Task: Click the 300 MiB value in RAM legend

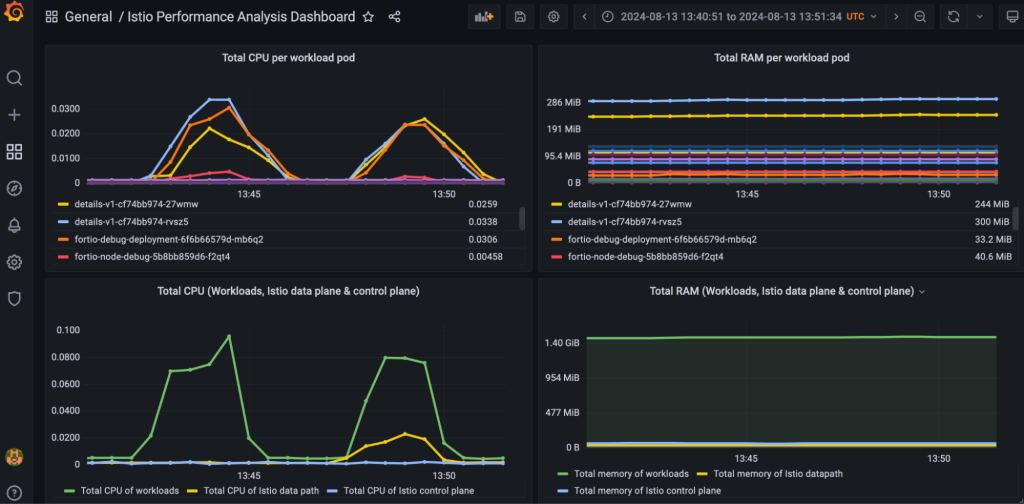Action: point(993,222)
